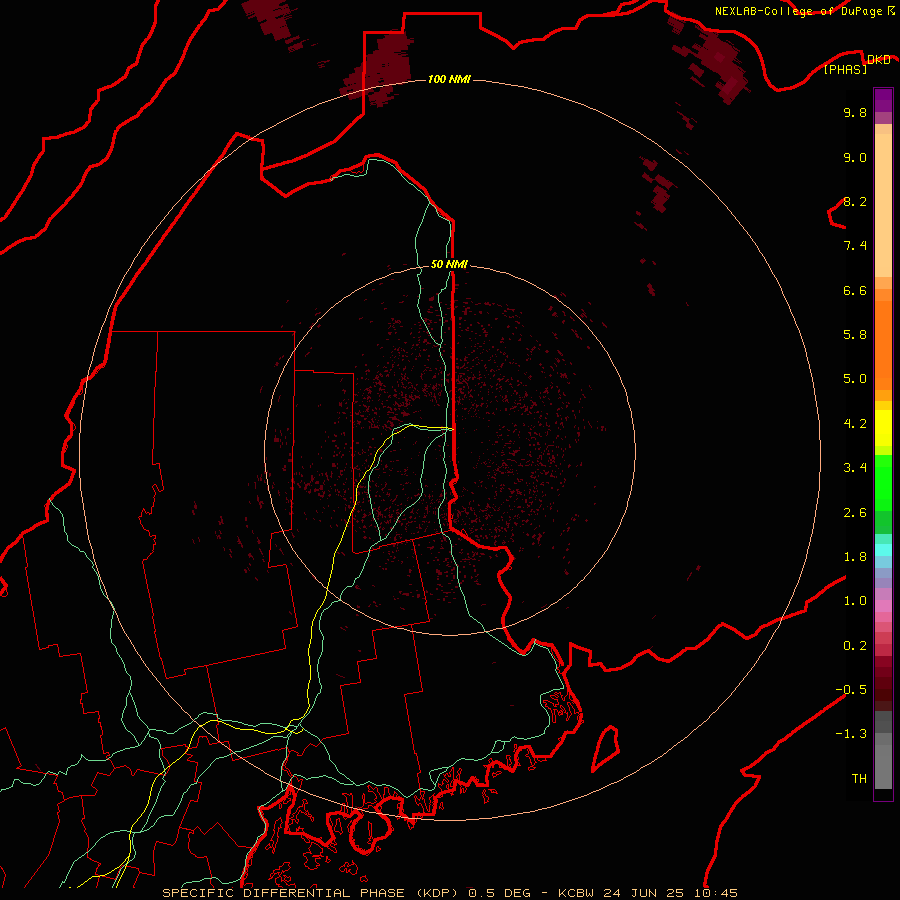Click the 5.8 scale value
Viewport: 900px width, 900px height.
[855, 335]
